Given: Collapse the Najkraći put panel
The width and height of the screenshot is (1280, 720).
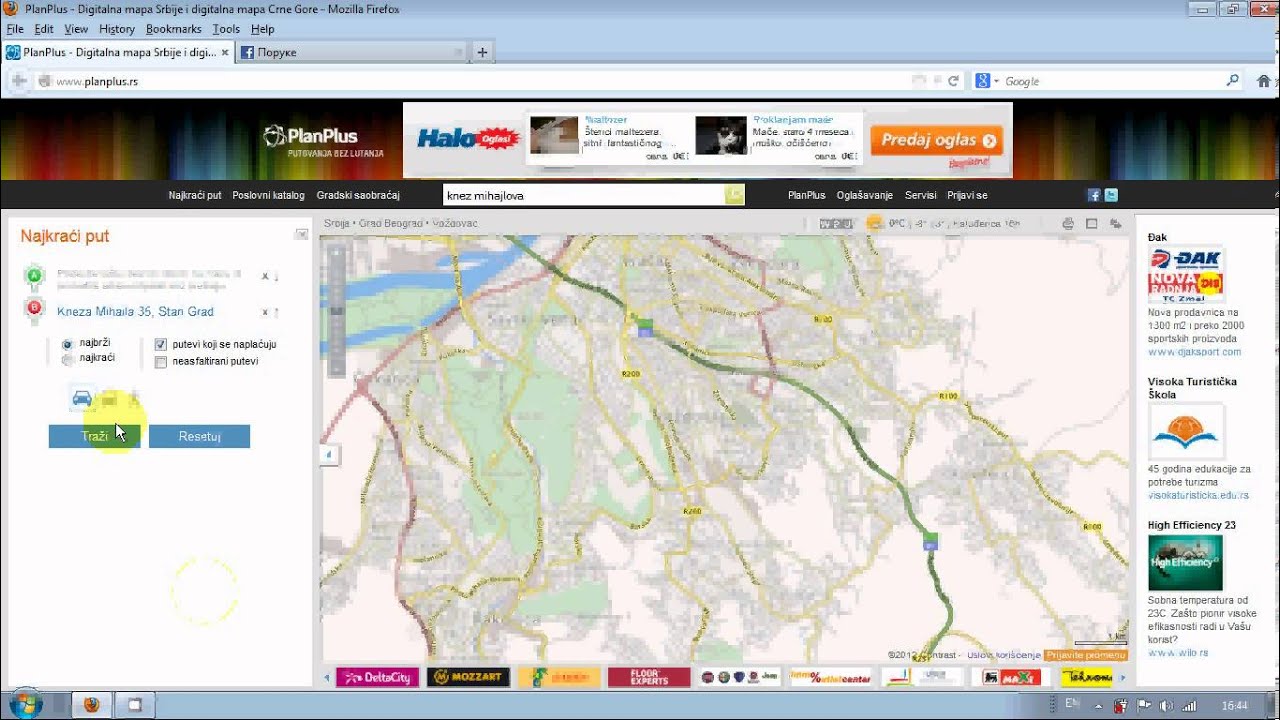Looking at the screenshot, I should pyautogui.click(x=301, y=234).
